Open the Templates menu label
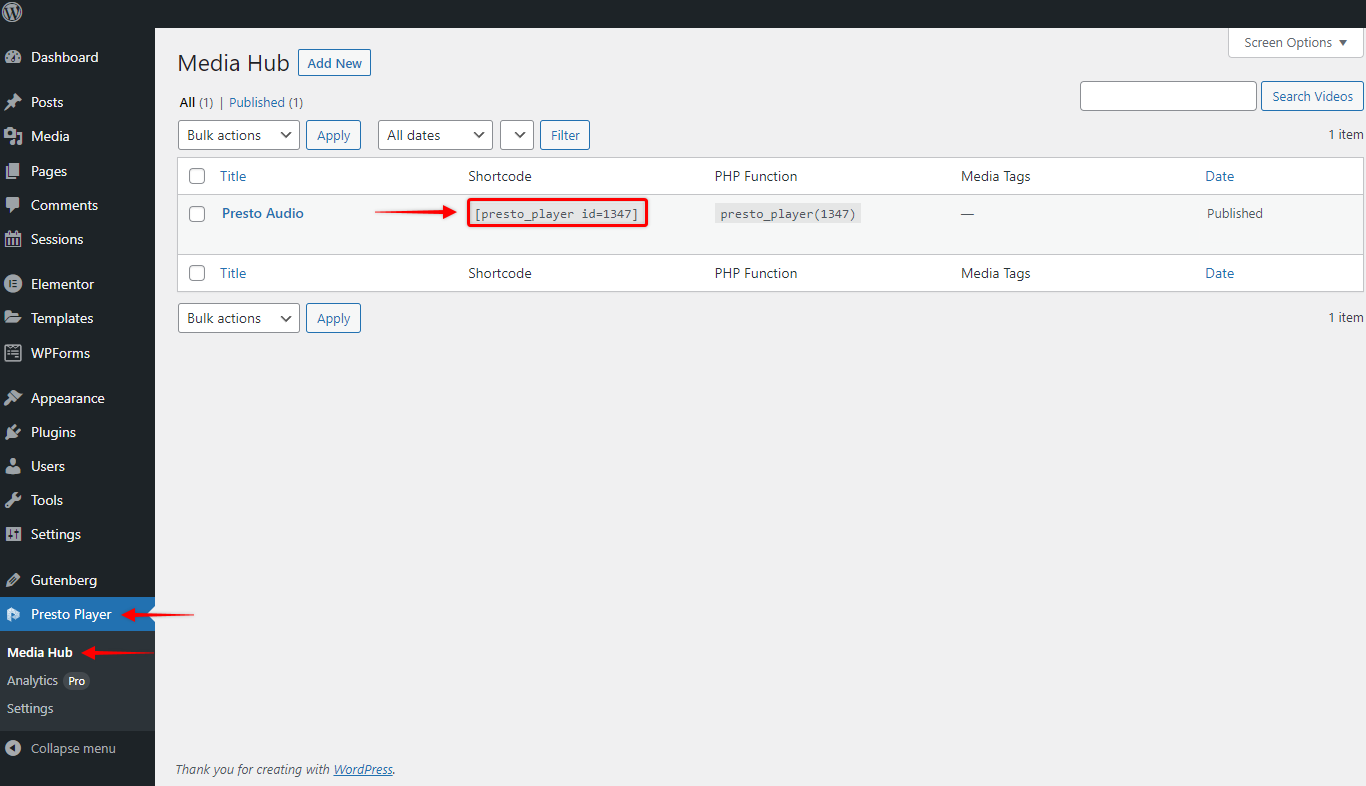Image resolution: width=1366 pixels, height=786 pixels. (x=62, y=318)
